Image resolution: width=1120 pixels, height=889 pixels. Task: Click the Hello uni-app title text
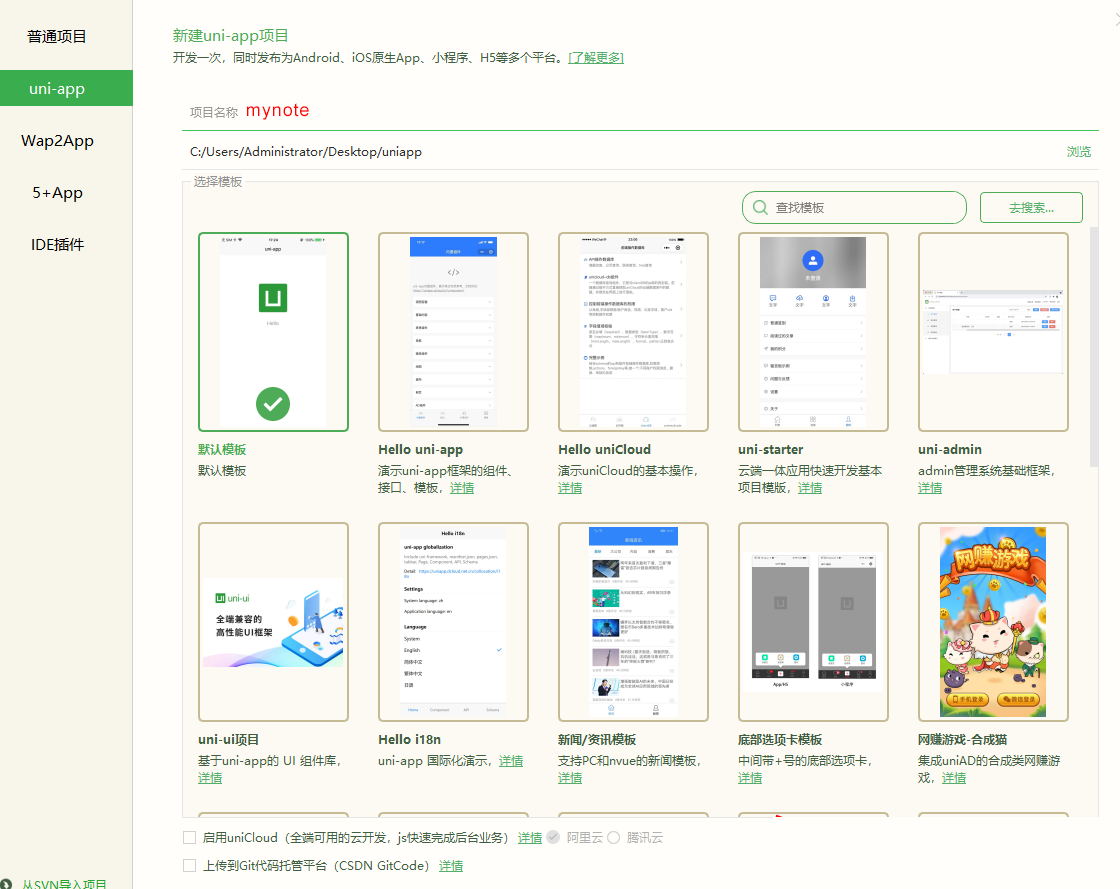pos(421,449)
